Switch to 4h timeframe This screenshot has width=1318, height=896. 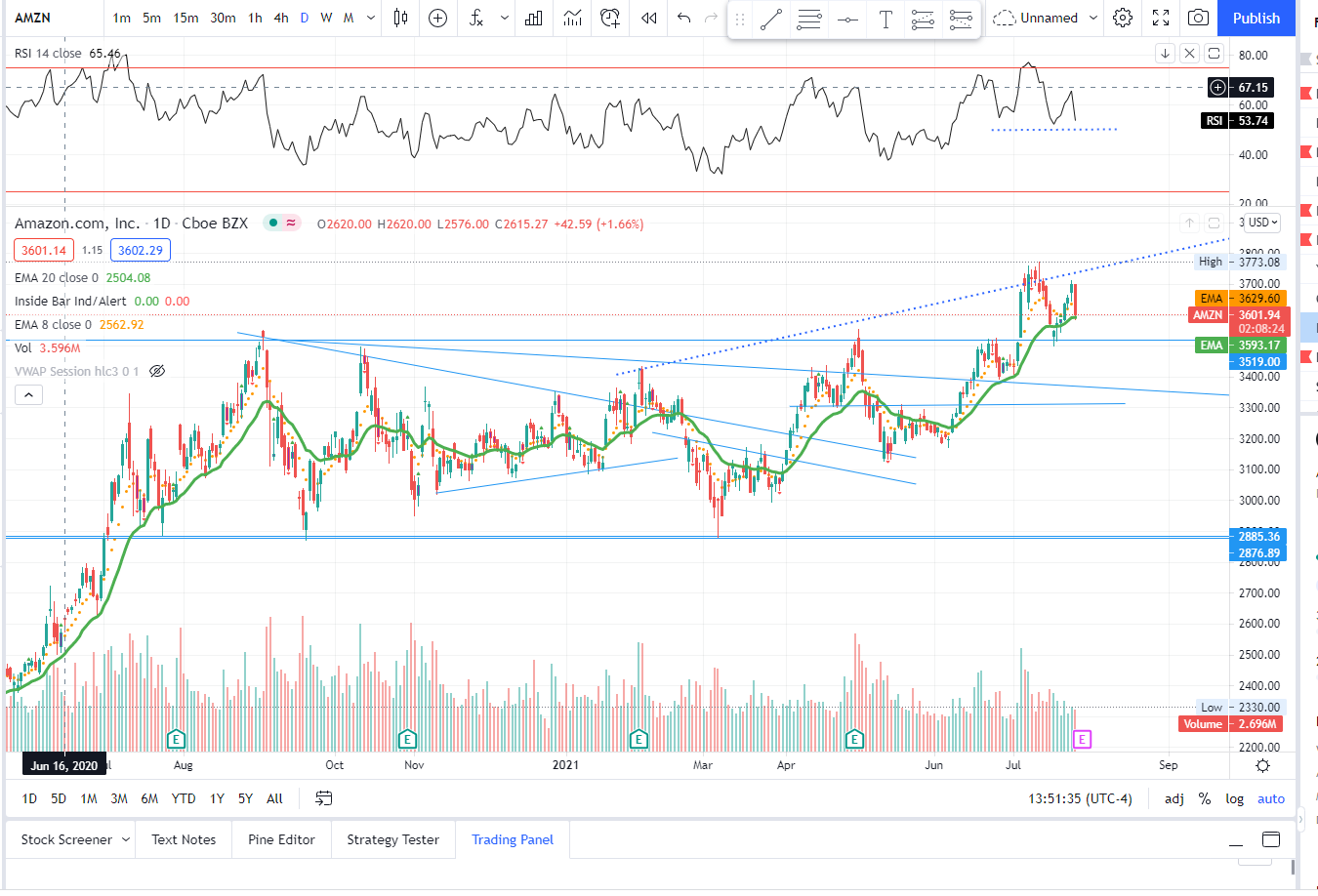tap(281, 18)
